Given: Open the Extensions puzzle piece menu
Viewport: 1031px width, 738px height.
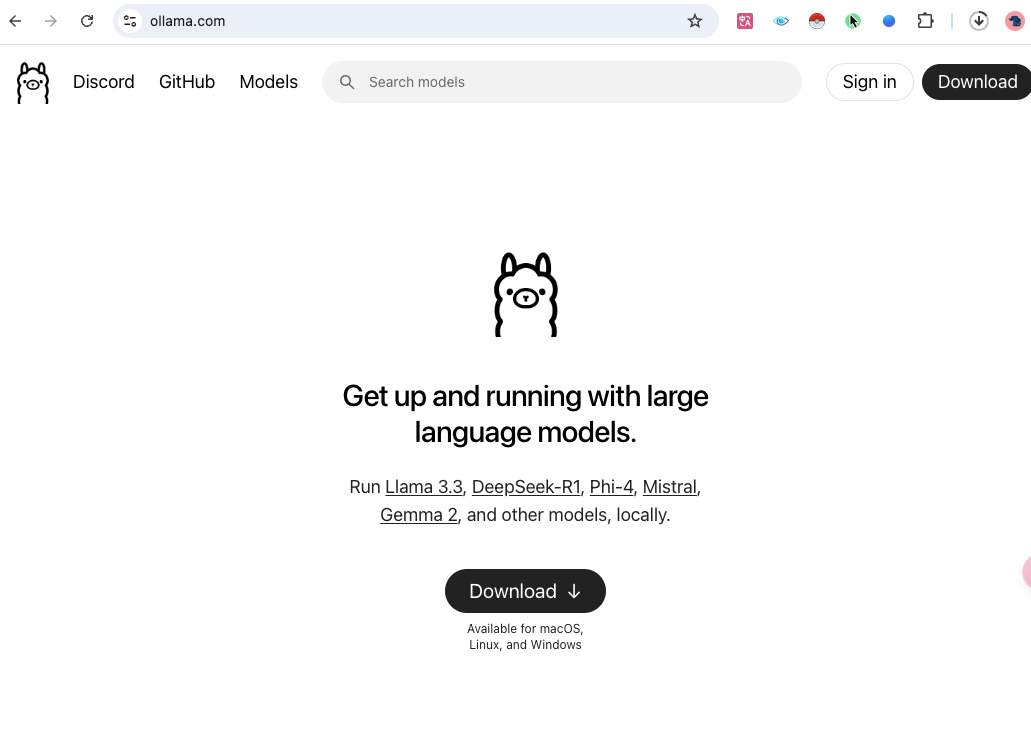Looking at the screenshot, I should (x=925, y=21).
